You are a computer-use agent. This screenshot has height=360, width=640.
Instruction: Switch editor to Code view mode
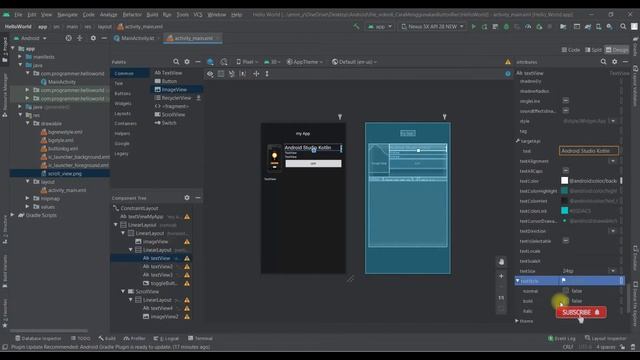pyautogui.click(x=571, y=50)
